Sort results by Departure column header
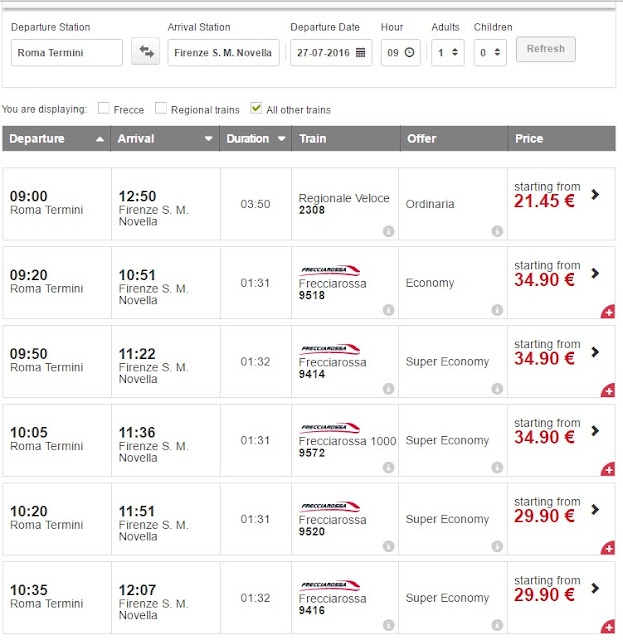623x640 pixels. (x=56, y=139)
